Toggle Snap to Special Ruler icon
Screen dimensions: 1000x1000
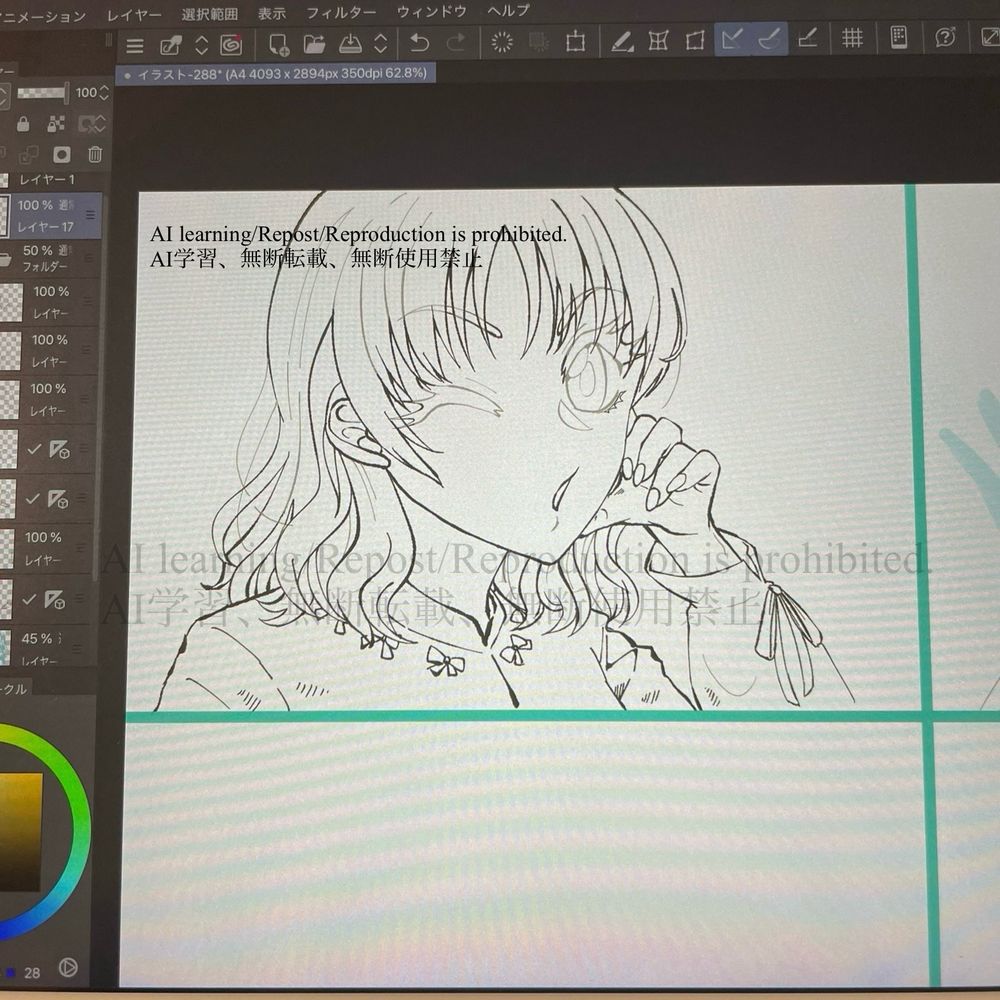(770, 39)
